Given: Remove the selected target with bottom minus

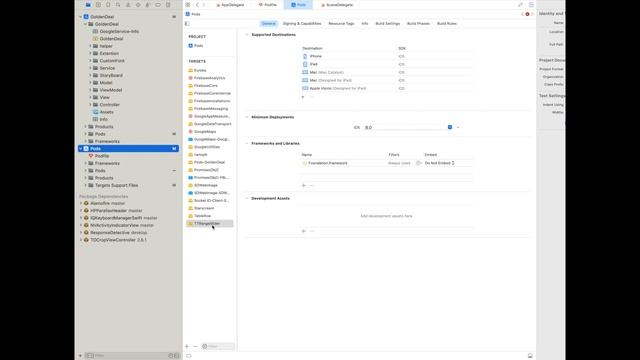Looking at the screenshot, I should pyautogui.click(x=196, y=347).
